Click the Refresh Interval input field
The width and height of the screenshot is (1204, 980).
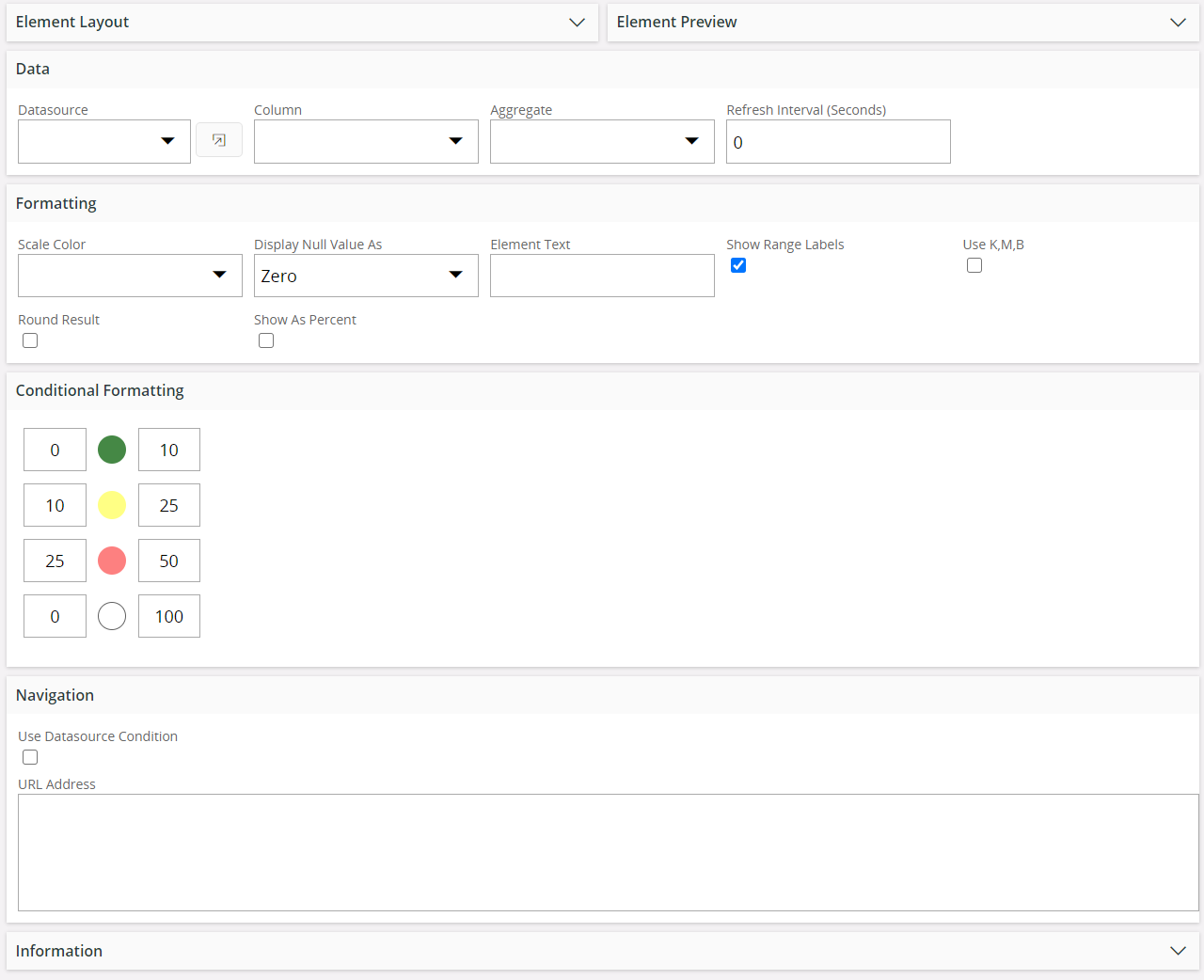pyautogui.click(x=838, y=141)
